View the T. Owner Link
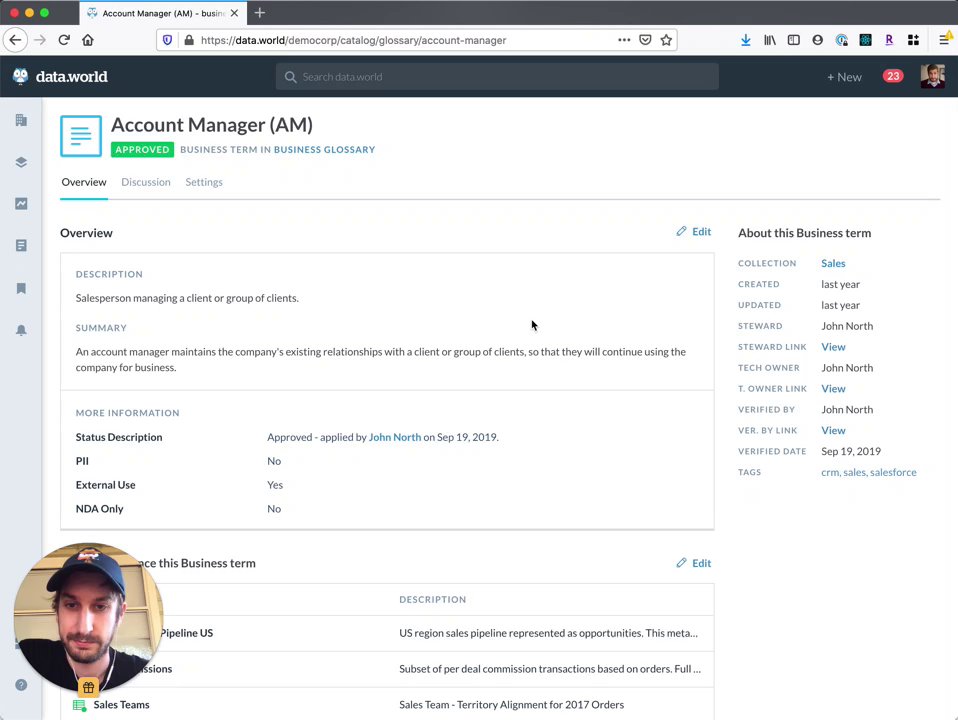The image size is (958, 720). pyautogui.click(x=833, y=389)
